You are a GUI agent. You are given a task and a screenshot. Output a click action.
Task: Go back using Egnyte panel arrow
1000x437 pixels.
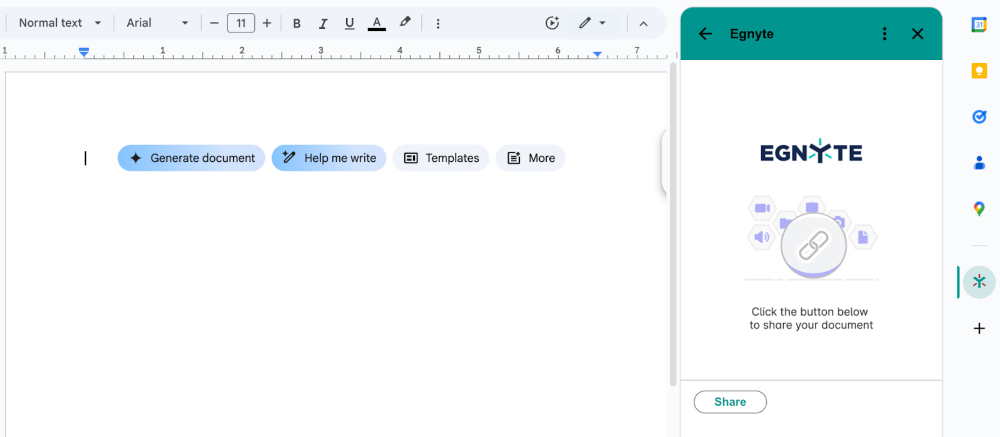click(x=705, y=34)
